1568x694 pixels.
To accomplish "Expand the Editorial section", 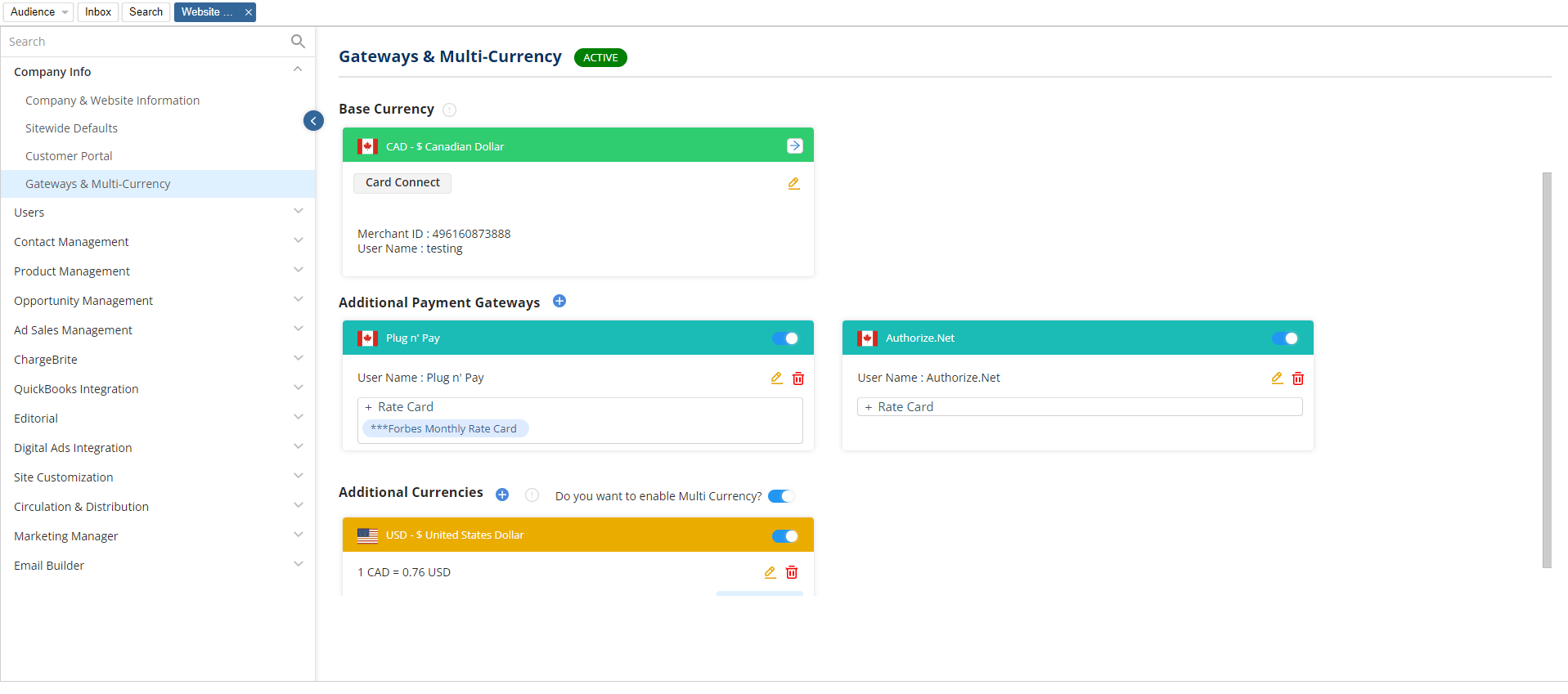I will click(x=298, y=418).
